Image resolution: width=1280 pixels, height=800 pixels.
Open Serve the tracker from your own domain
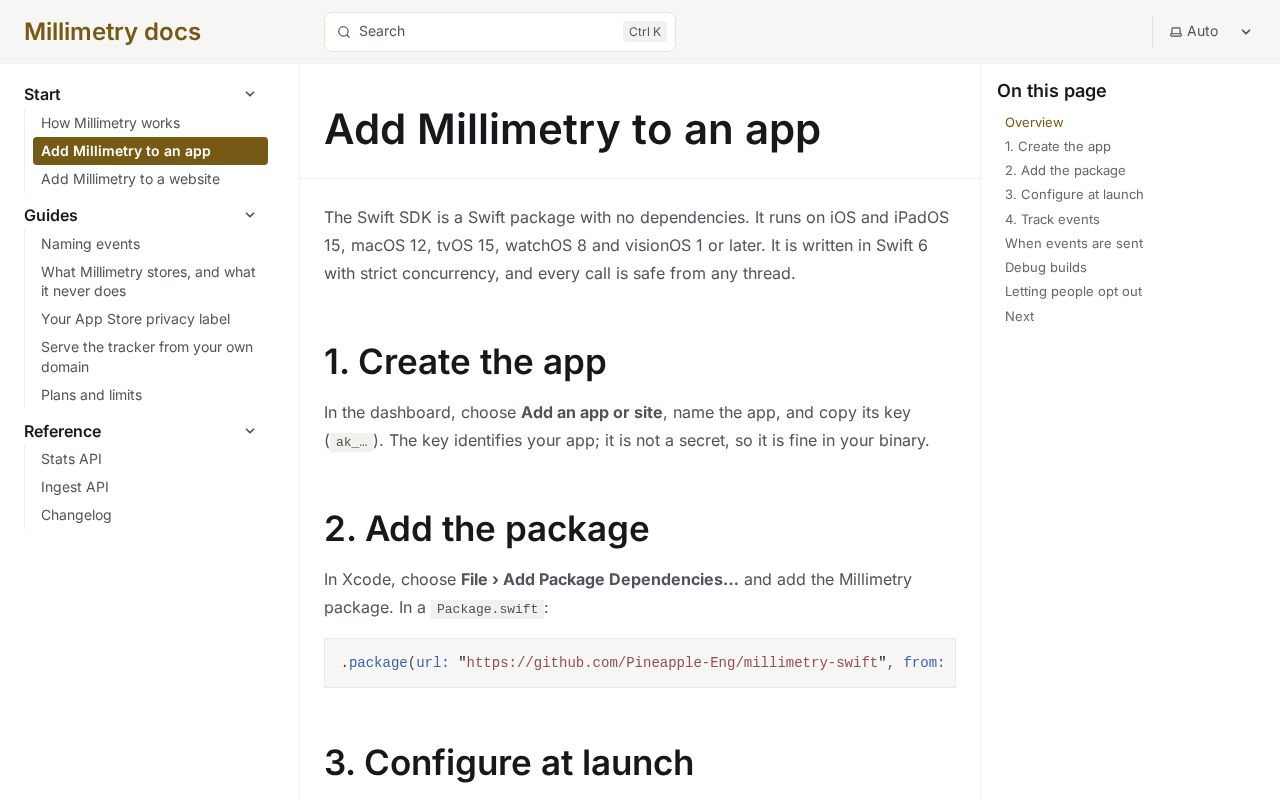(150, 357)
